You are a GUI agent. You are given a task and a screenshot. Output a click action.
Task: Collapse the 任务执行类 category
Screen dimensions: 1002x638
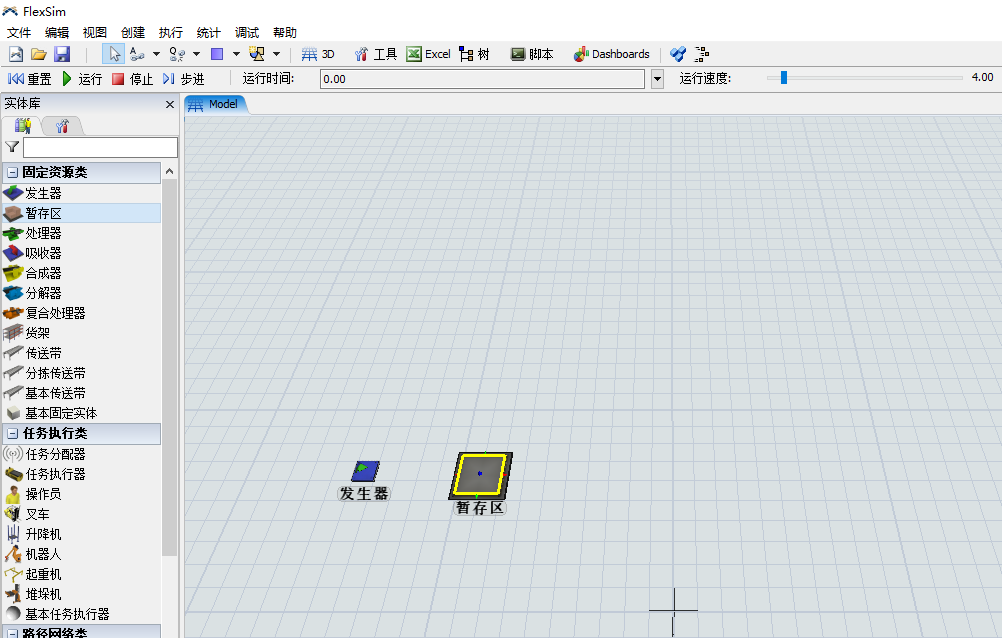tap(13, 434)
